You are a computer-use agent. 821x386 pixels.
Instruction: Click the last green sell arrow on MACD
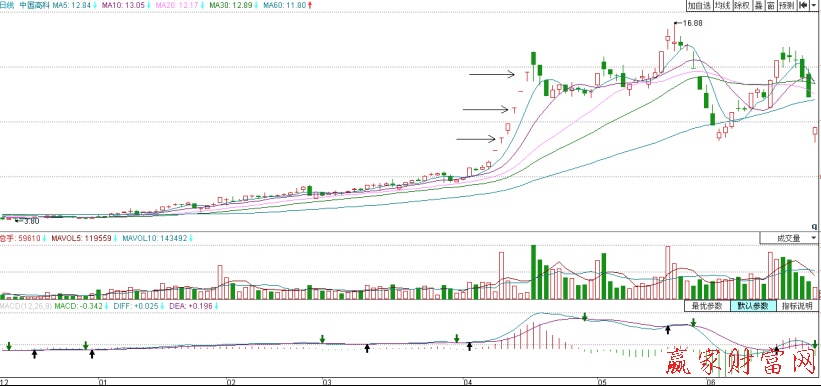click(x=815, y=344)
